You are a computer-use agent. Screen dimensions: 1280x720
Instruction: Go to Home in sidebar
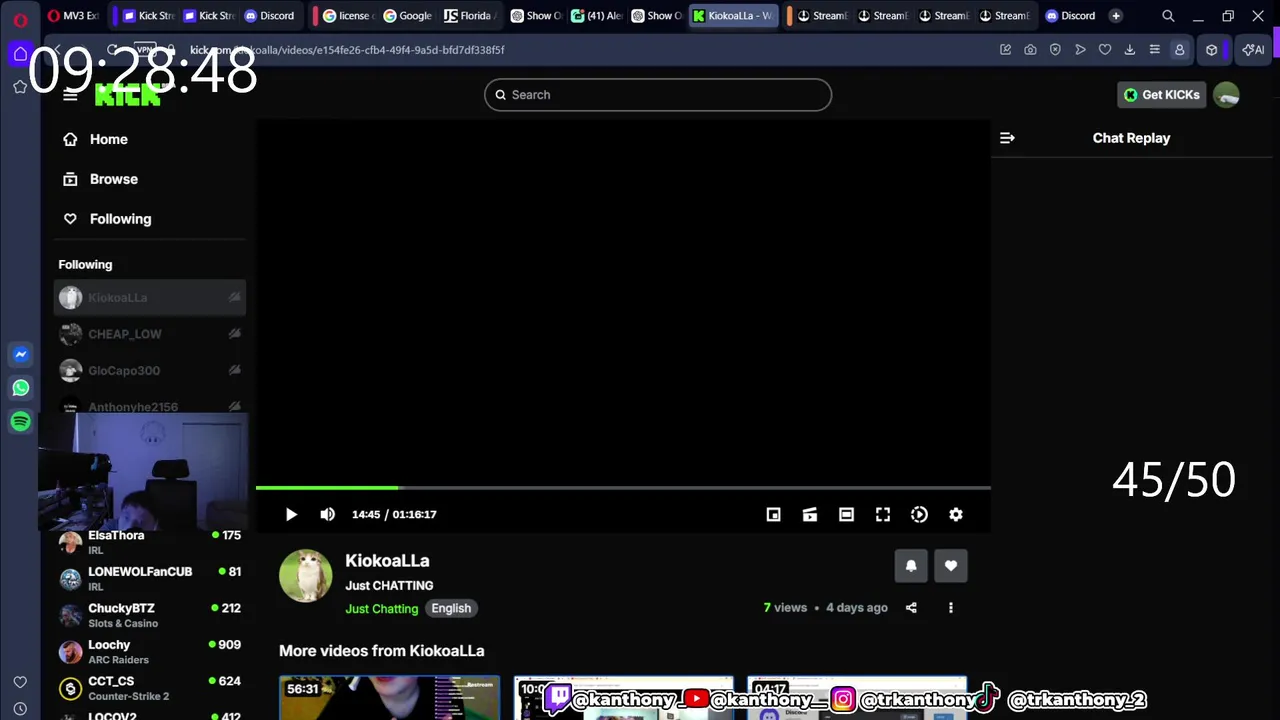[x=95, y=139]
